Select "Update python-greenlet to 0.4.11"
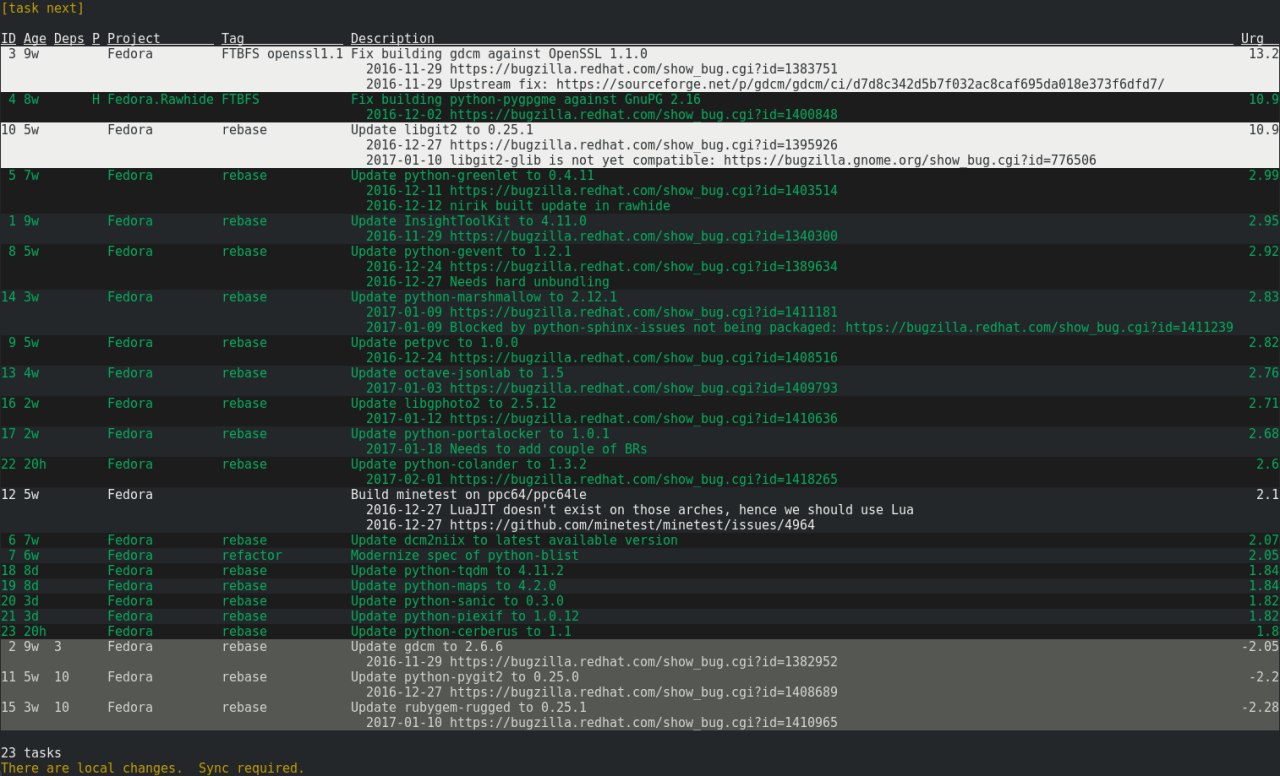 pyautogui.click(x=472, y=175)
